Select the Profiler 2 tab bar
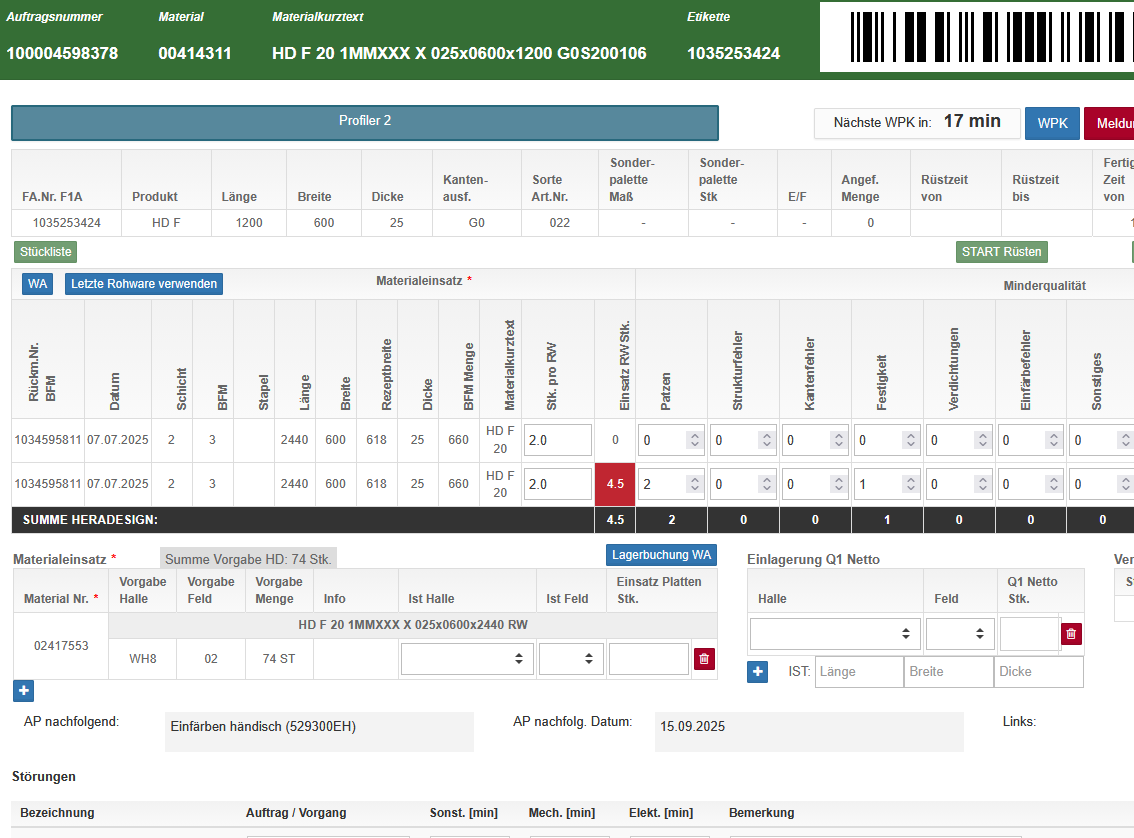This screenshot has width=1134, height=838. 365,122
